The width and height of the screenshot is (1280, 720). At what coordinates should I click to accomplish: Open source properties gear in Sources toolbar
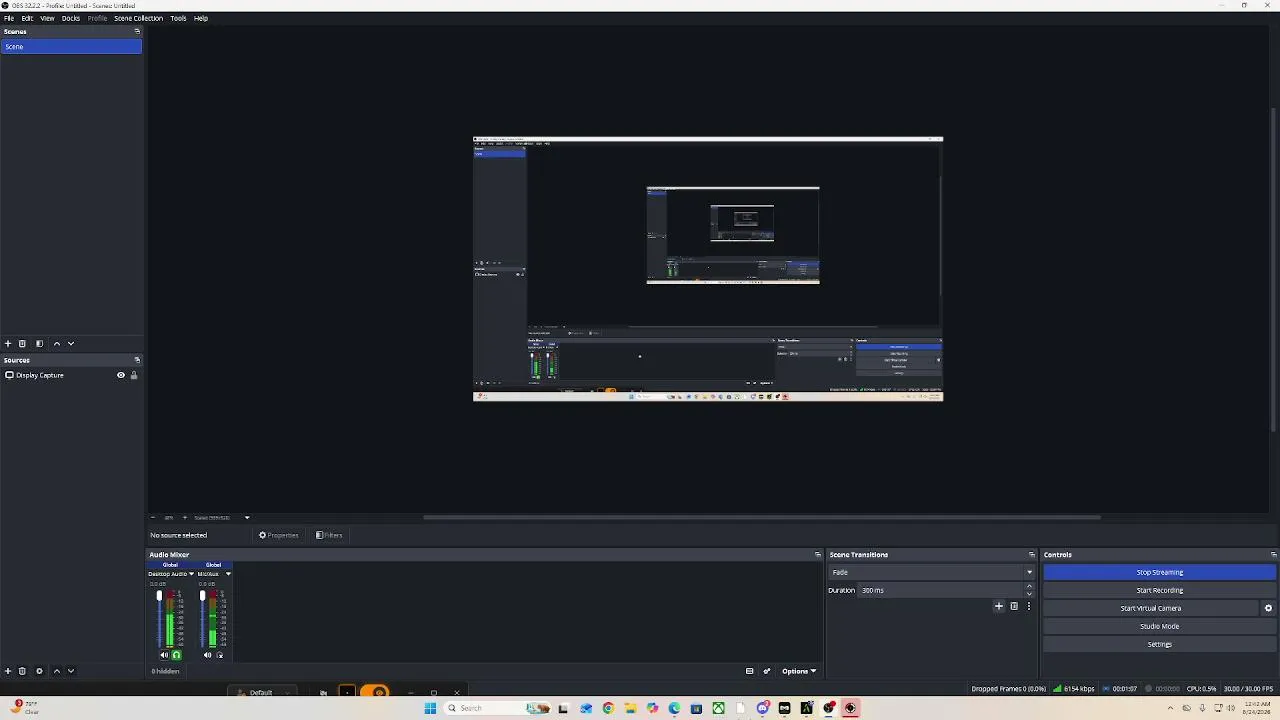(39, 671)
